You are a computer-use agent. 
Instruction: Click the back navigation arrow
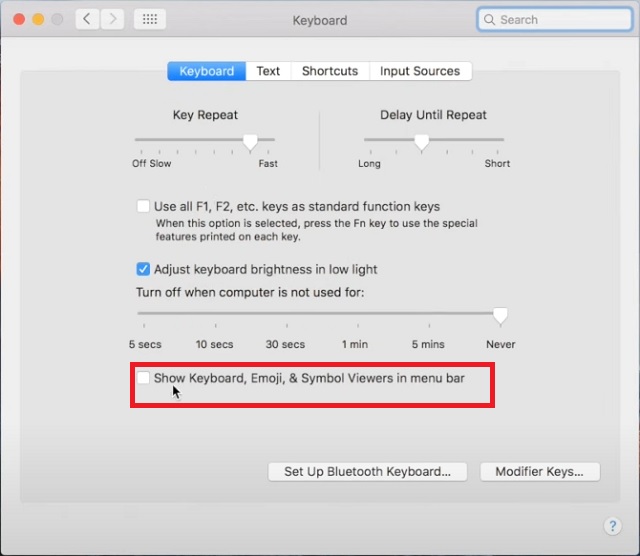point(88,19)
